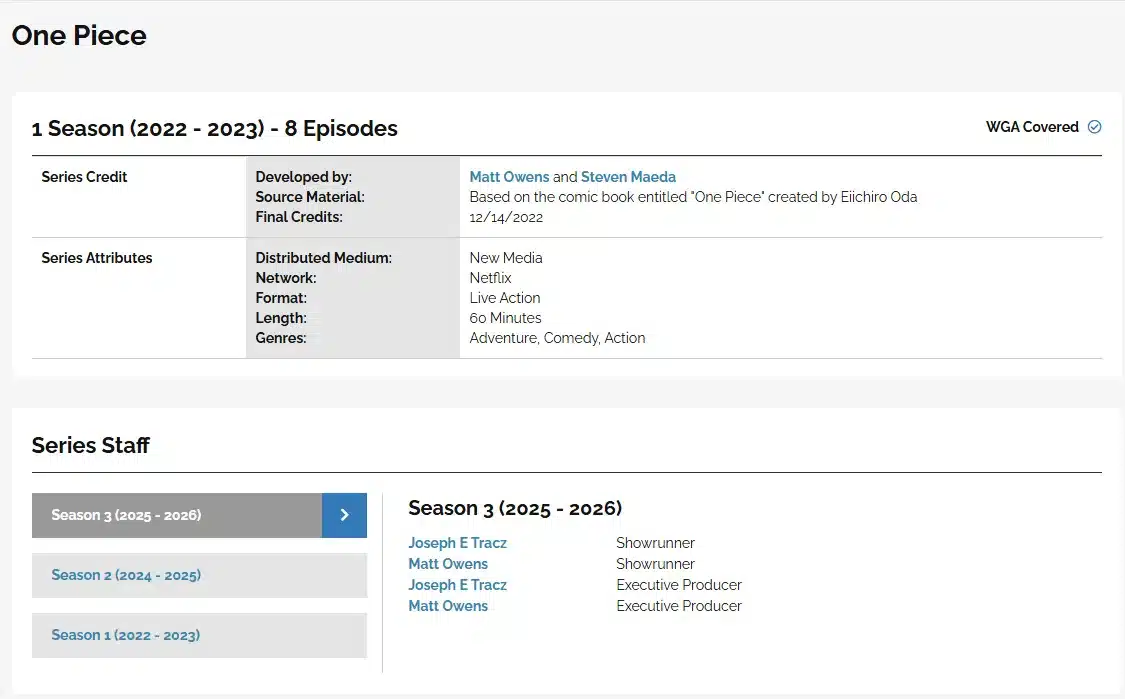Click the Netflix network value

point(490,278)
